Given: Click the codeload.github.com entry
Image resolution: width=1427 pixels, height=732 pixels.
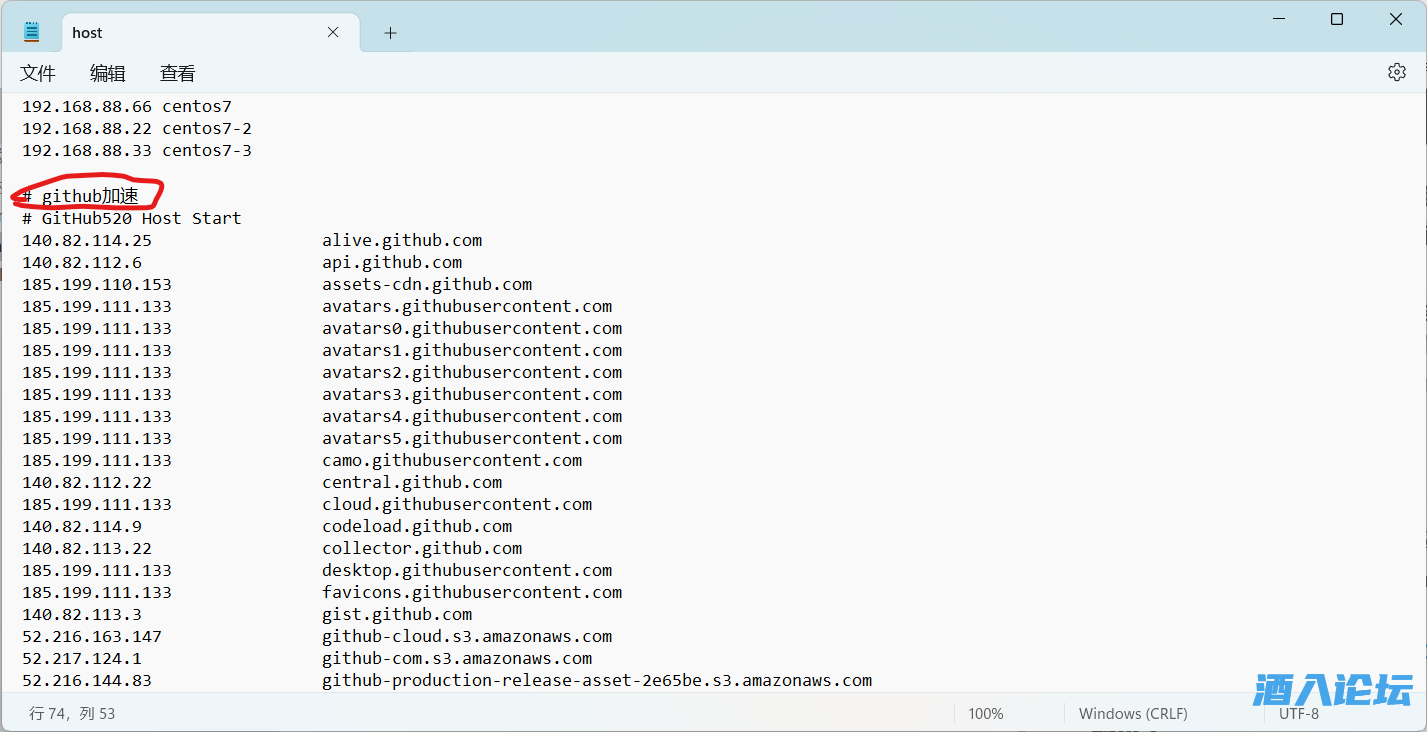Looking at the screenshot, I should coord(417,526).
